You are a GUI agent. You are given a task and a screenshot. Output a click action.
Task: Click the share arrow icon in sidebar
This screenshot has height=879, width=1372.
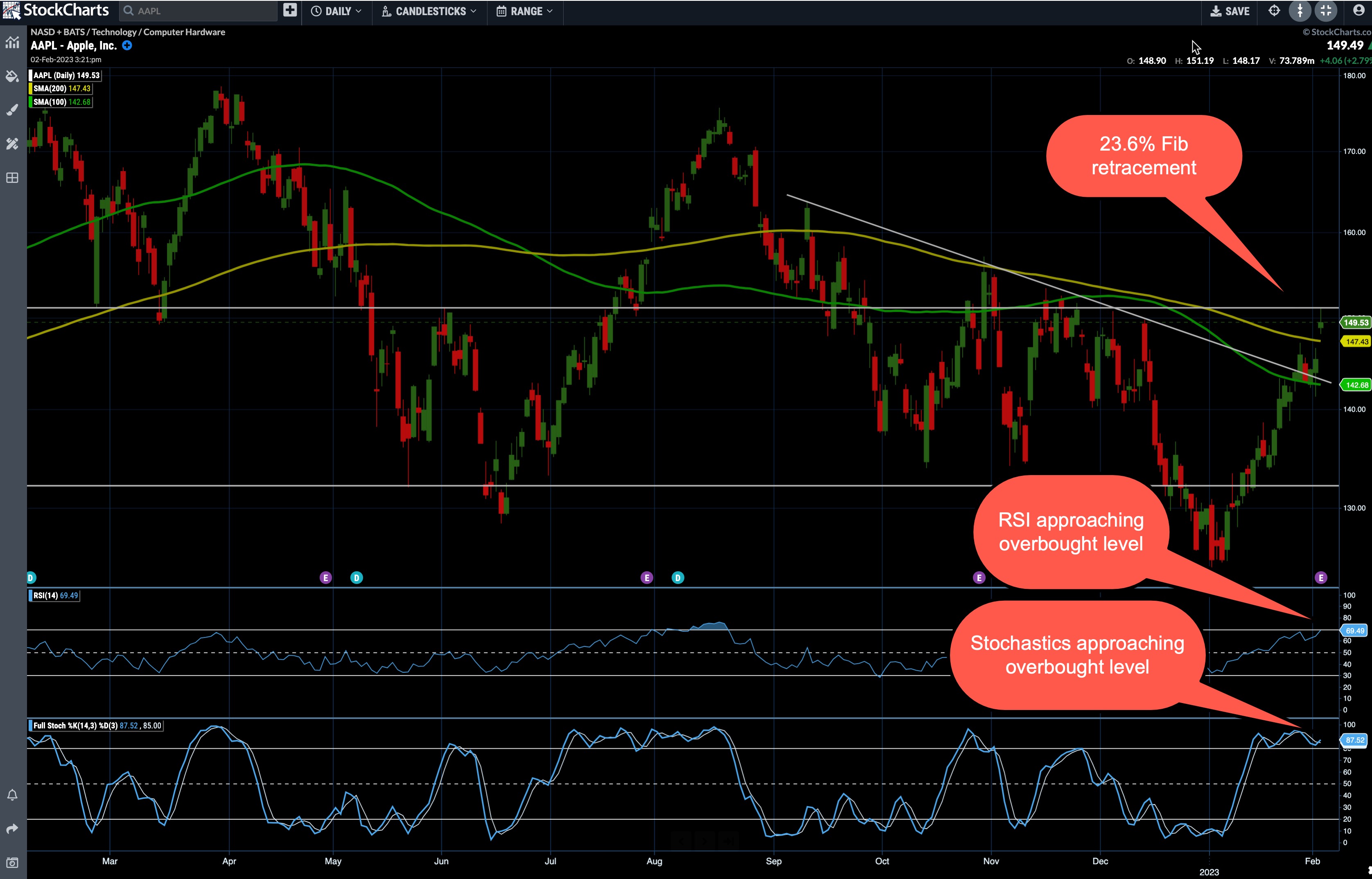coord(13,829)
